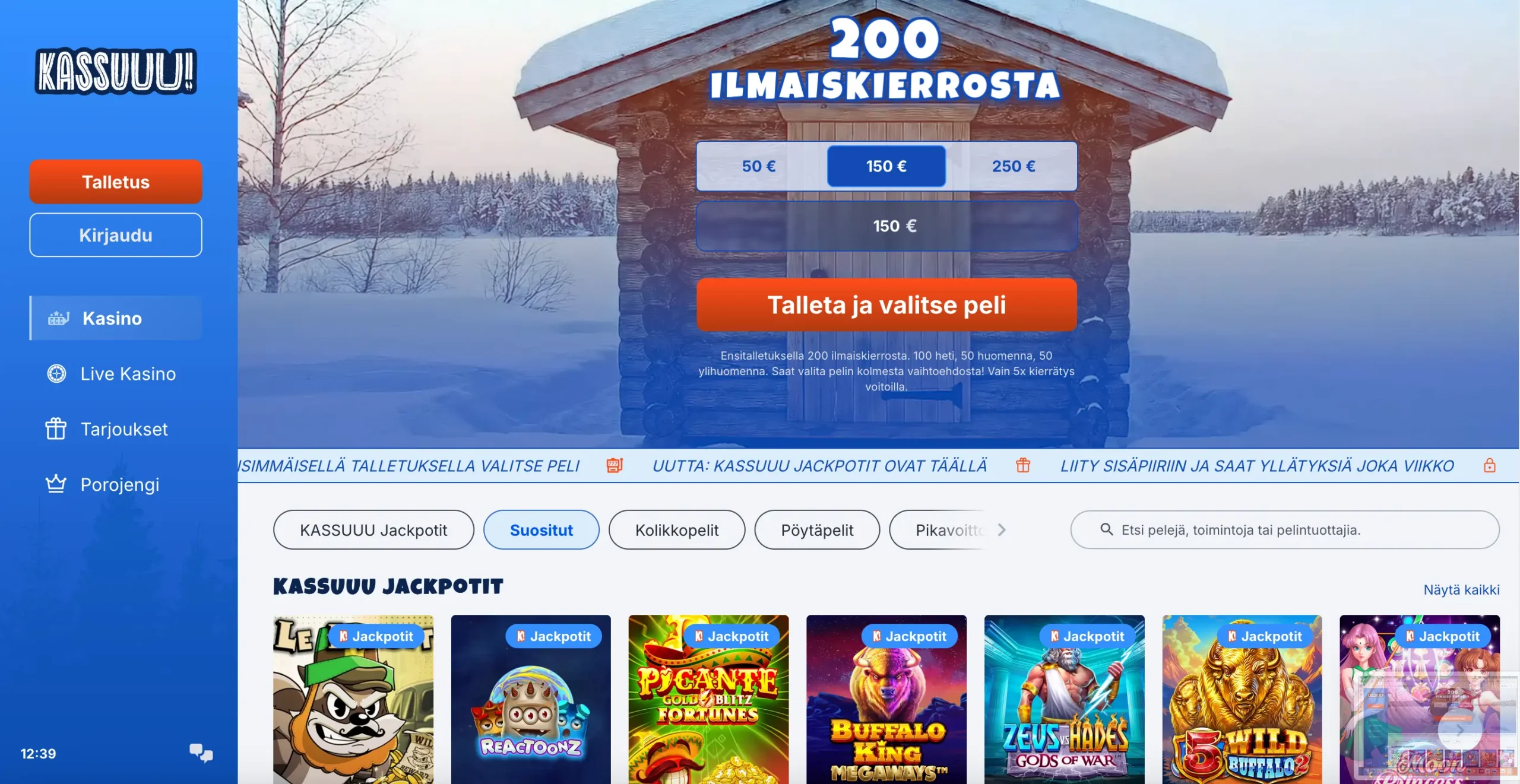This screenshot has width=1520, height=784.
Task: Switch to the Kolikkopelit category tab
Action: (x=676, y=529)
